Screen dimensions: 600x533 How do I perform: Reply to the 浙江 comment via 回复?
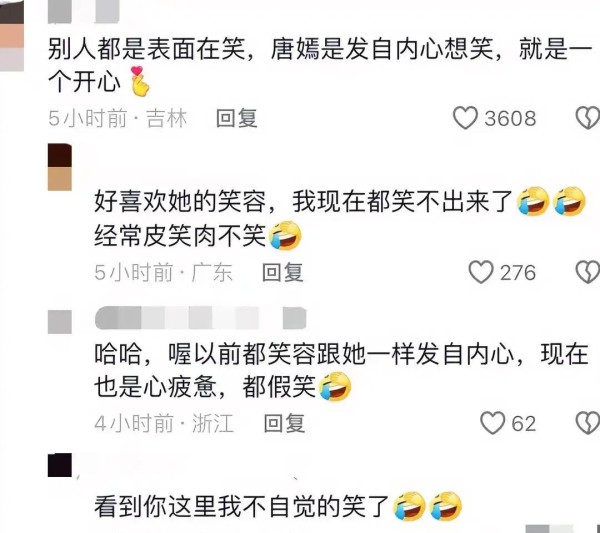[284, 423]
